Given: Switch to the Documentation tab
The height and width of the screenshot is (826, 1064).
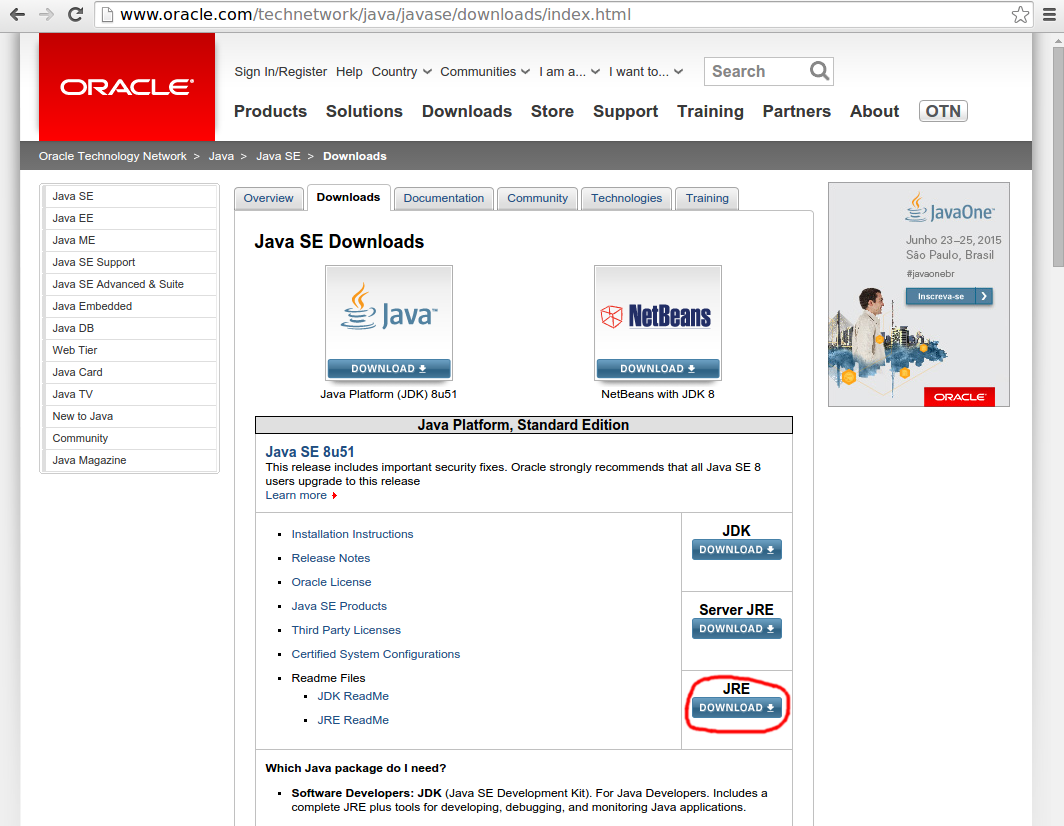Looking at the screenshot, I should coord(444,198).
